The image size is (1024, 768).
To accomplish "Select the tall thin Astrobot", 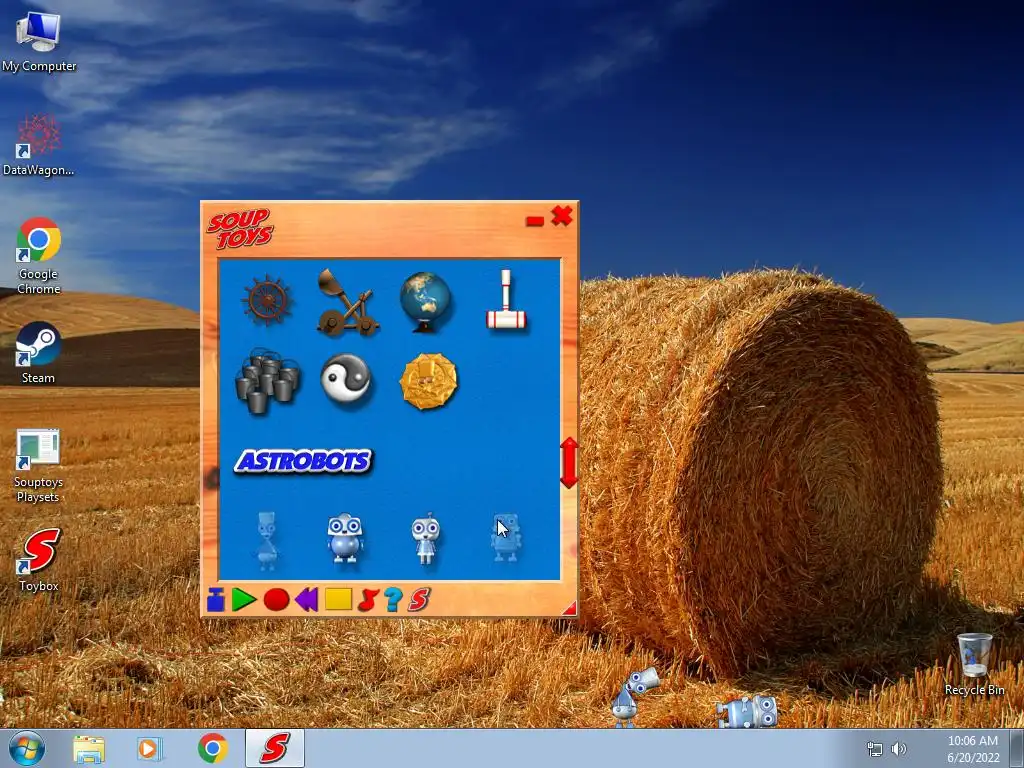I will 267,539.
